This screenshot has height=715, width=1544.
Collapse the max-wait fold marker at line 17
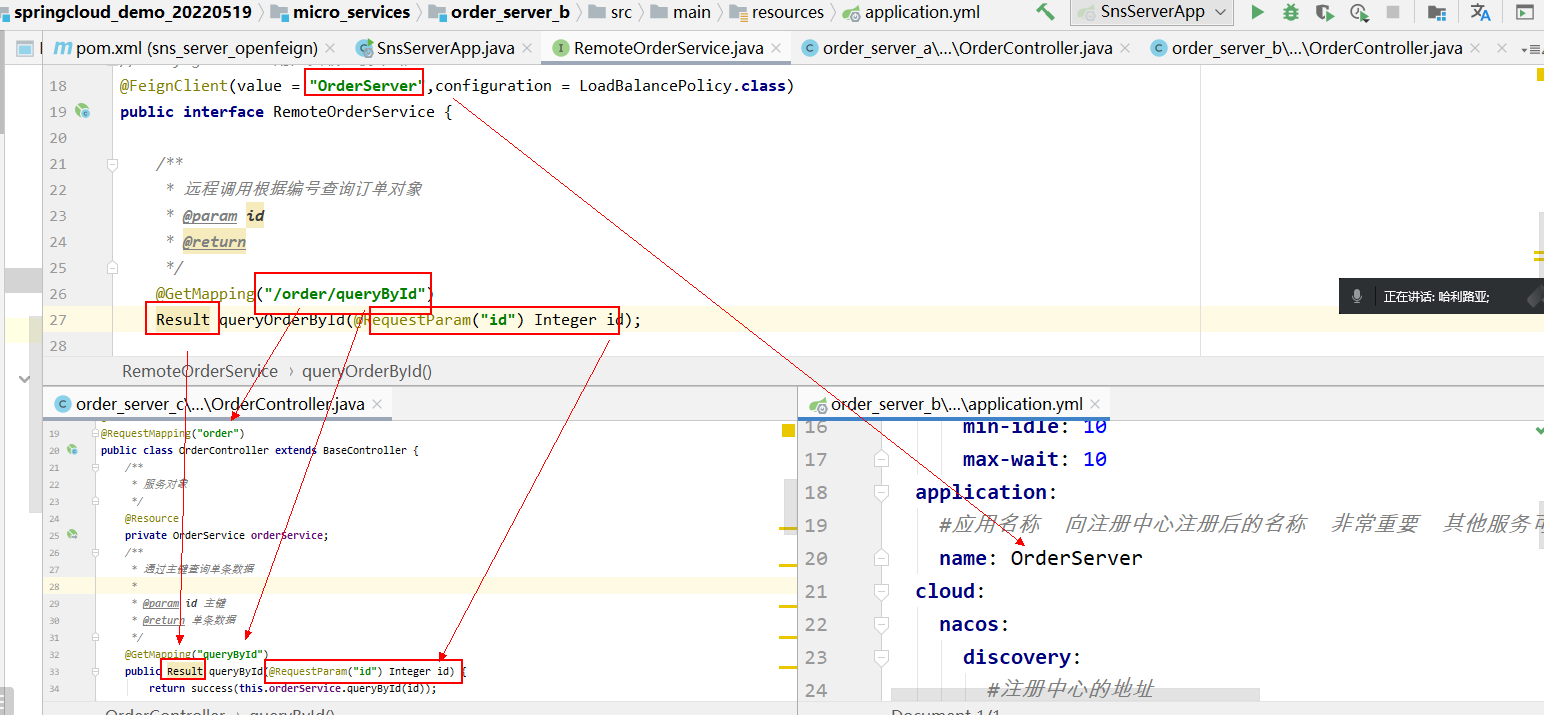(881, 459)
